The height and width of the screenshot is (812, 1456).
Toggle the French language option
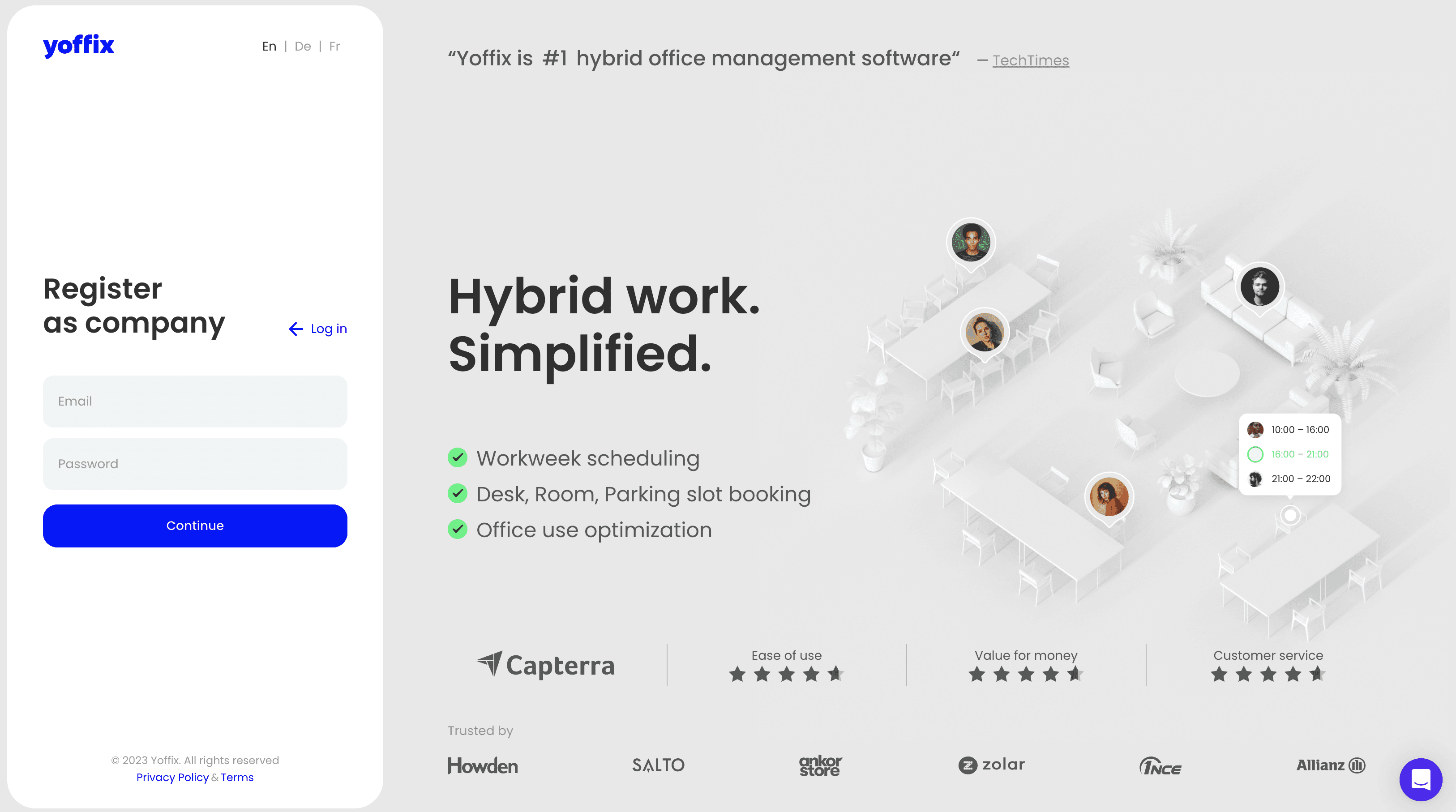click(334, 46)
